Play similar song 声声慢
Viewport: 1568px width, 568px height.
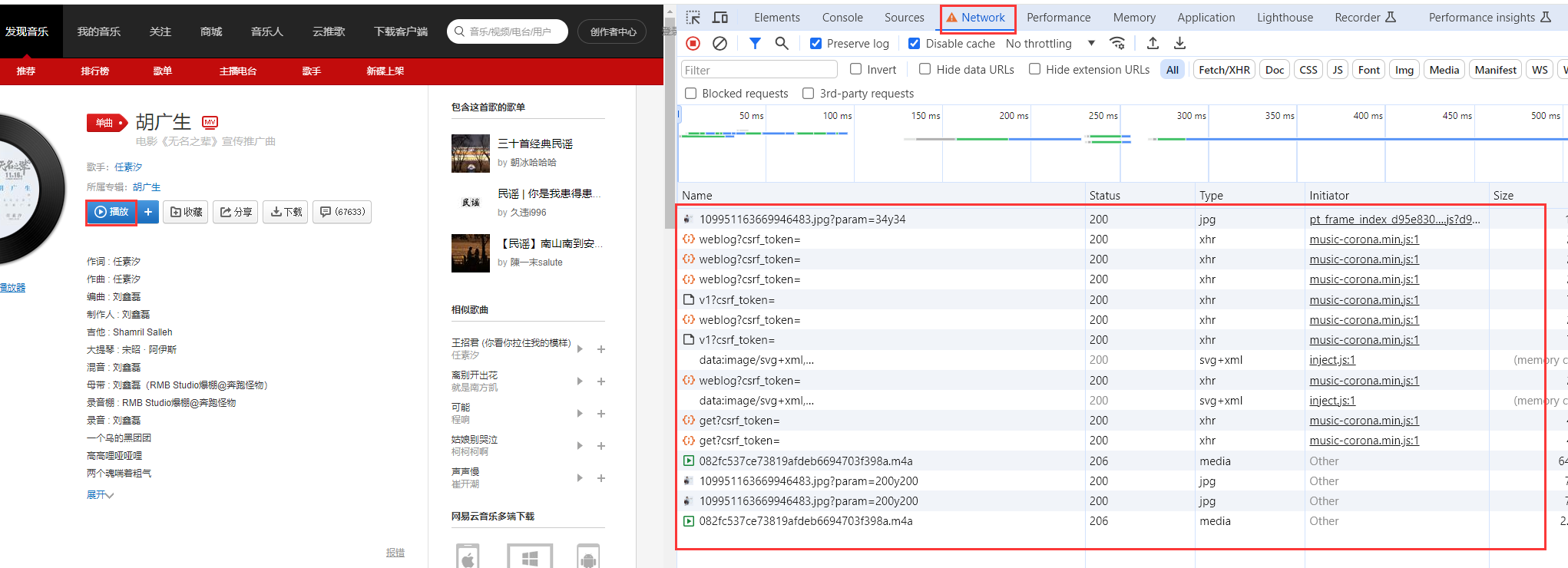(581, 478)
